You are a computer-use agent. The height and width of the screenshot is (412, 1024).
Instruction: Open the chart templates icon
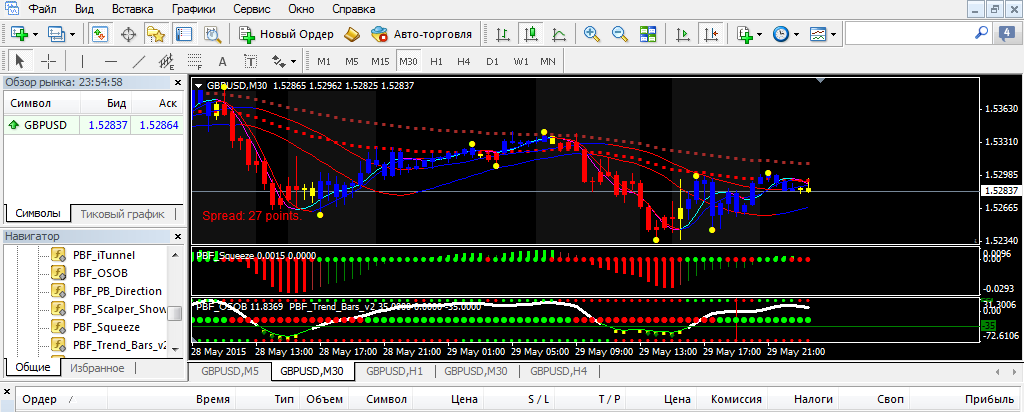[x=818, y=33]
